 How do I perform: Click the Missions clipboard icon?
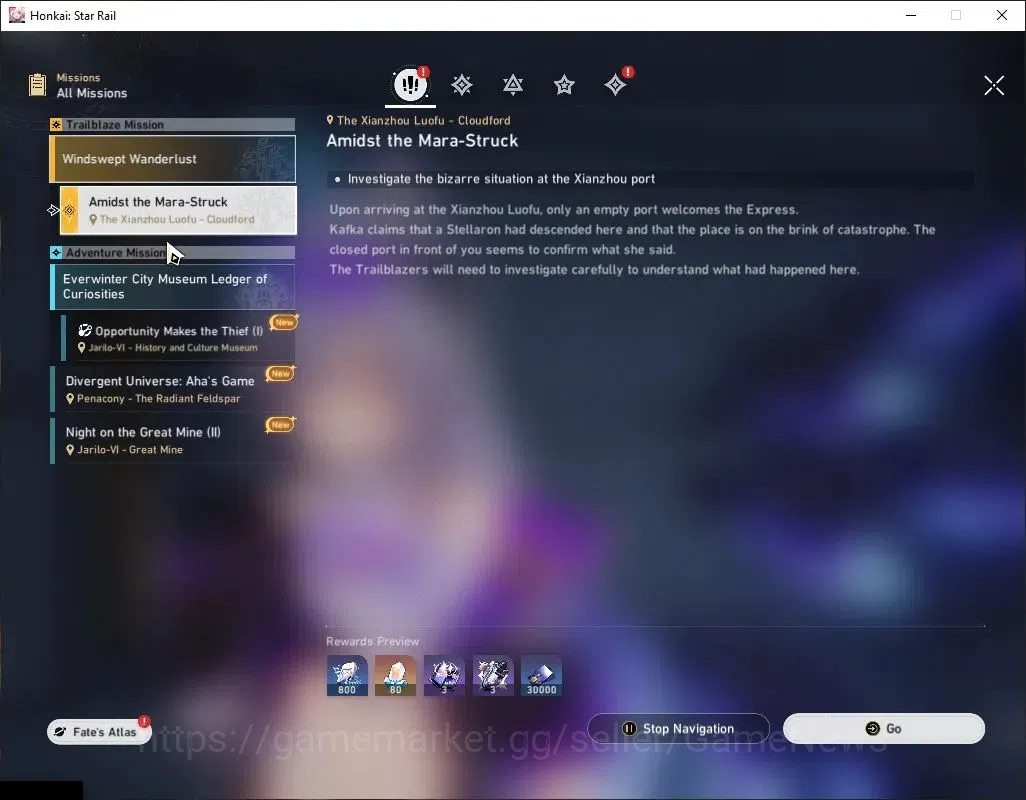pos(37,85)
